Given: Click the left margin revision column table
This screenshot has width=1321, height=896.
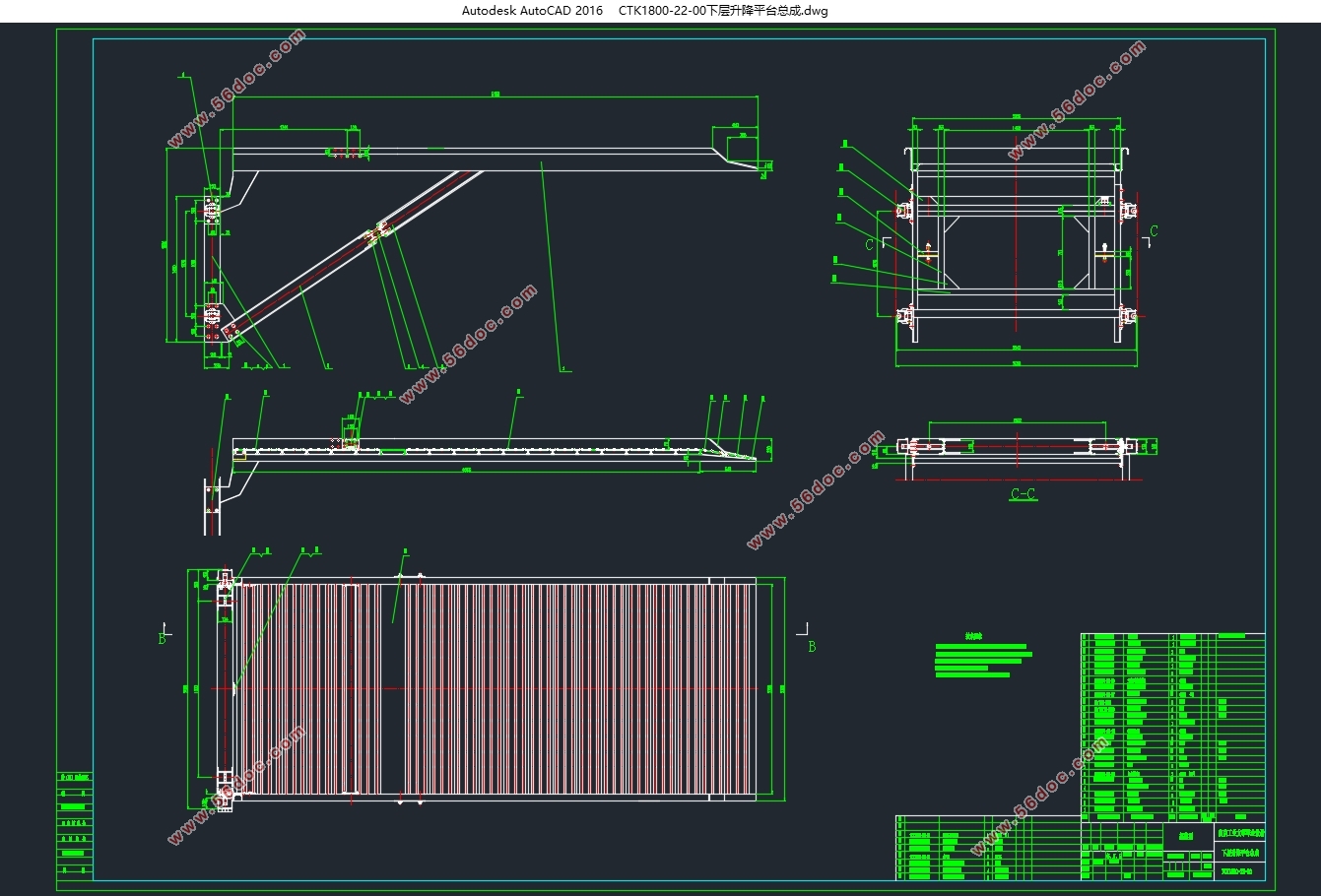Looking at the screenshot, I should [x=75, y=825].
